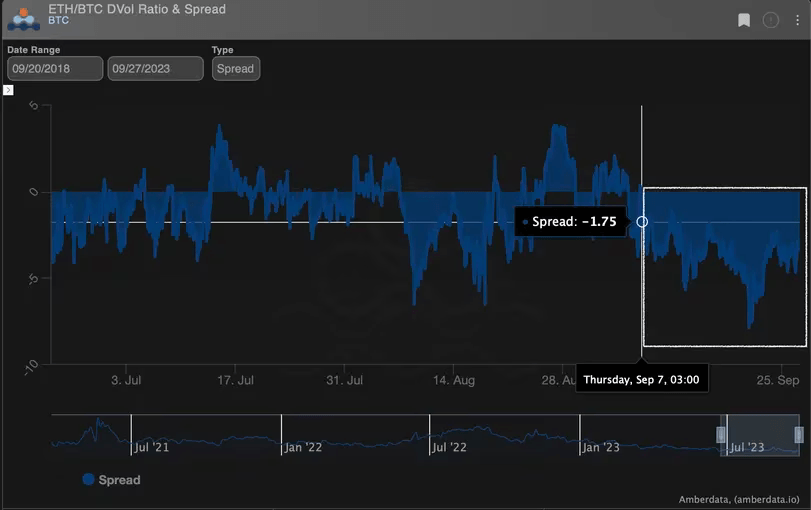Click the Jan '23 marker in navigator
Screen dimensions: 811x510
pos(601,447)
